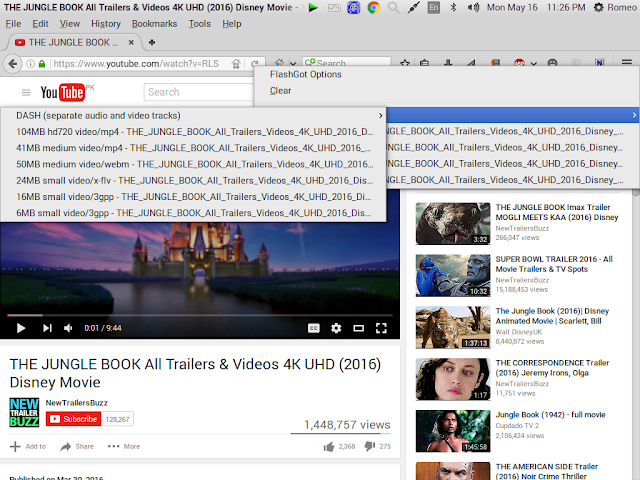The height and width of the screenshot is (480, 640).
Task: Open the File menu
Action: 13,24
